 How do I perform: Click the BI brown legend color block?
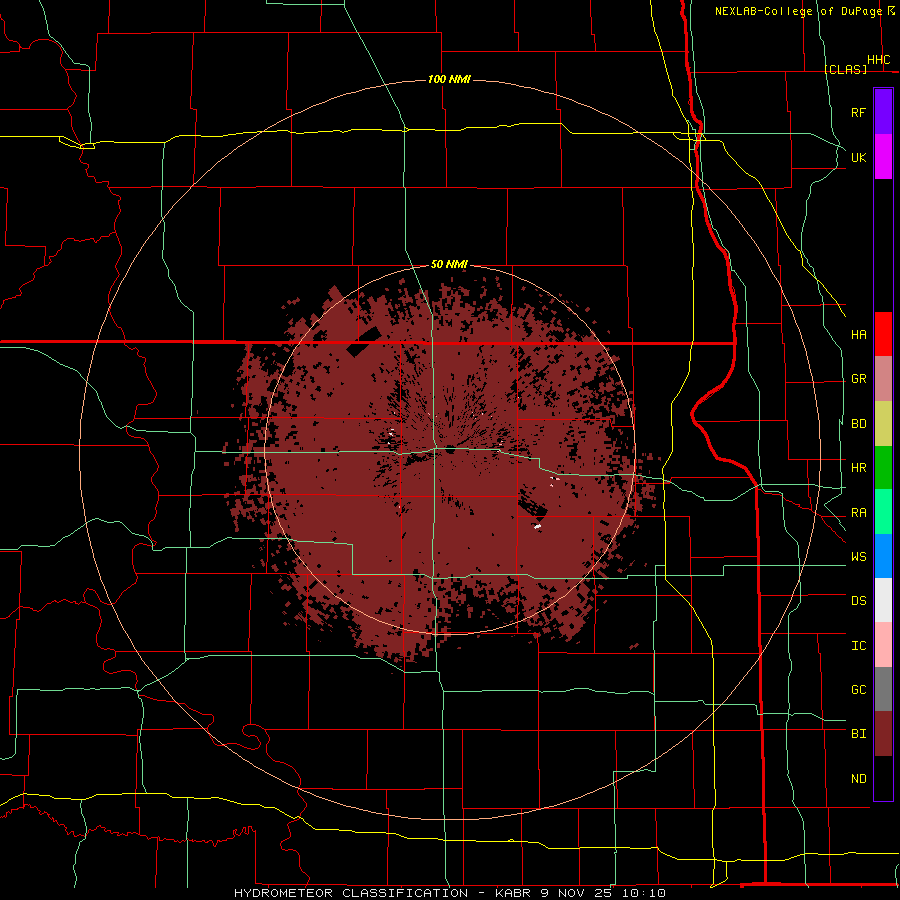click(x=883, y=734)
